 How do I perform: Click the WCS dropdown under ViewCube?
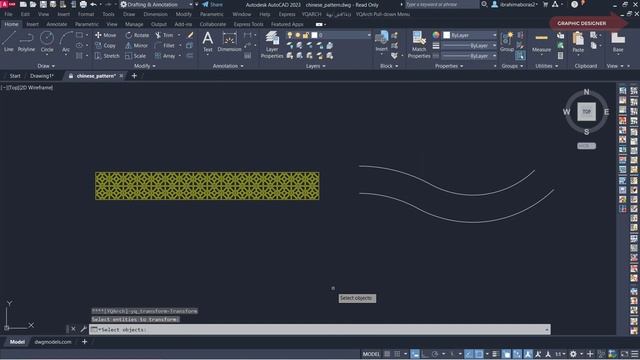point(587,146)
